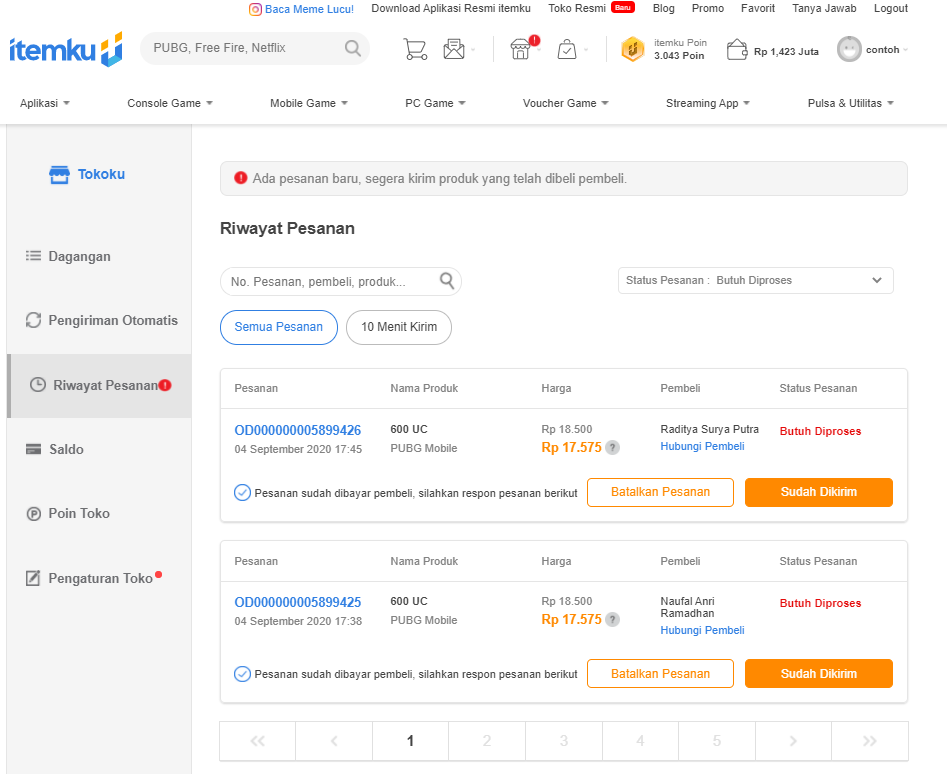
Task: Click the store icon with red alert
Action: pyautogui.click(x=521, y=49)
